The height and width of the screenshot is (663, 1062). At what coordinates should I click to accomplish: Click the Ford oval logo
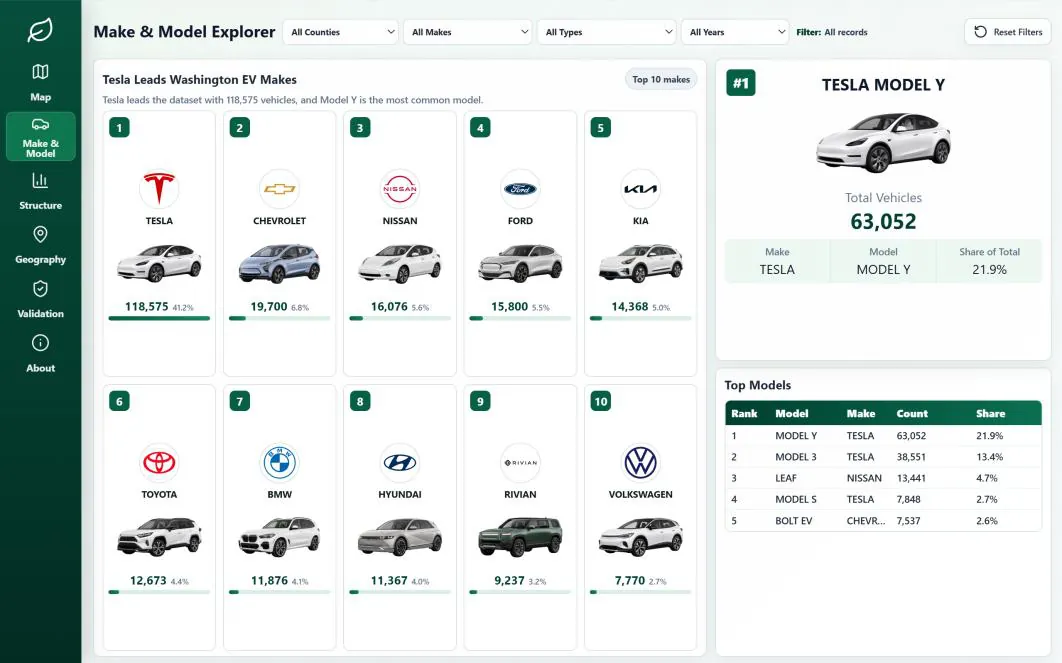[520, 188]
